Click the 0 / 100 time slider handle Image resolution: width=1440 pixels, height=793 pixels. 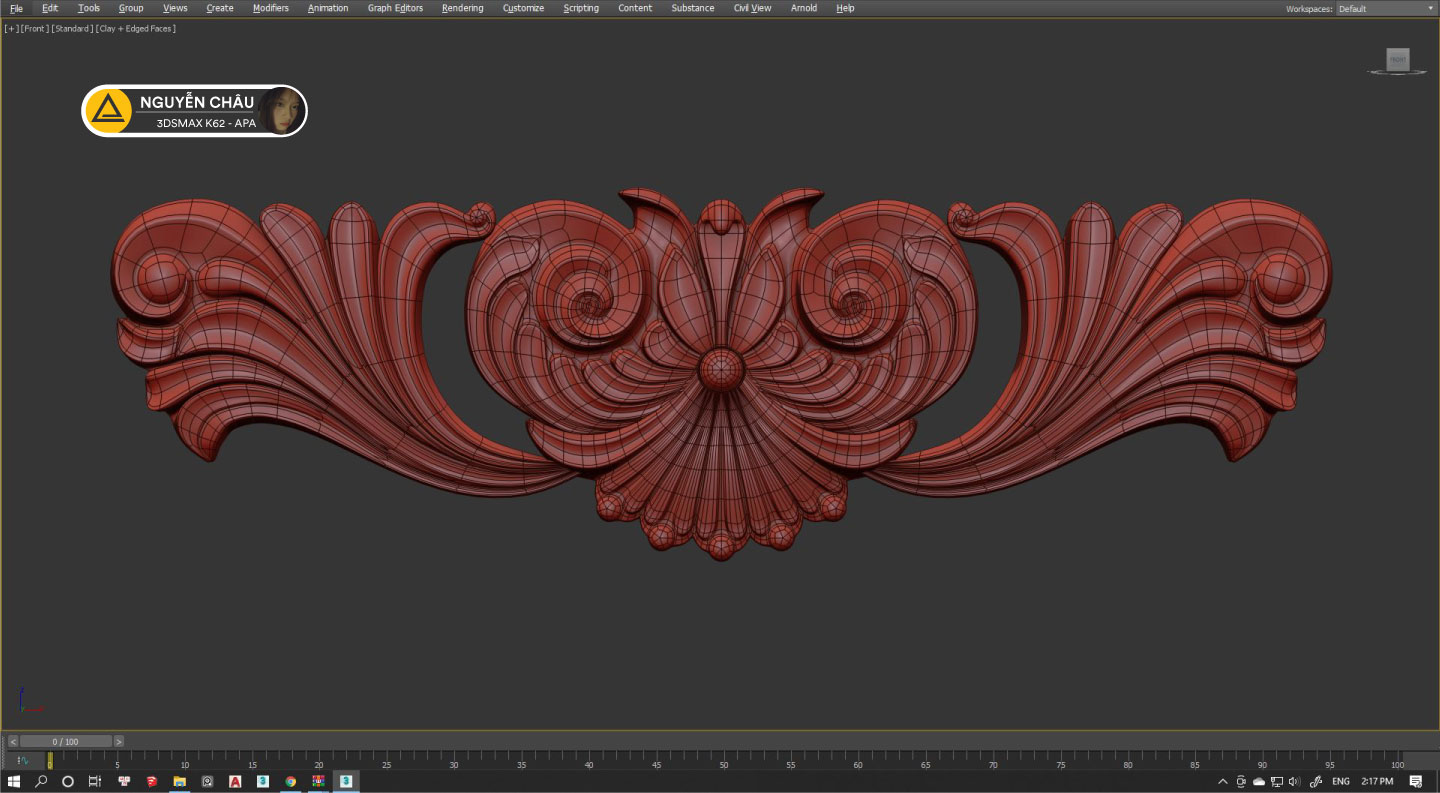(65, 741)
